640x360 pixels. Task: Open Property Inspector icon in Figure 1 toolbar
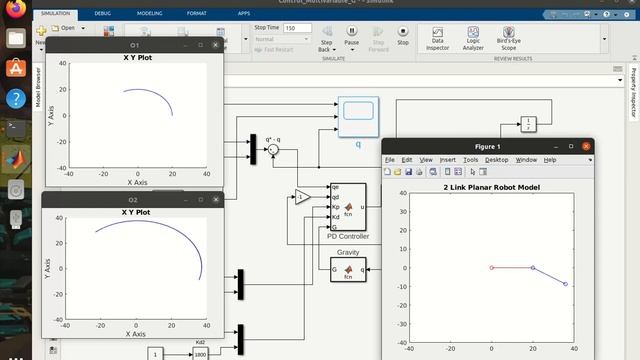tap(483, 172)
